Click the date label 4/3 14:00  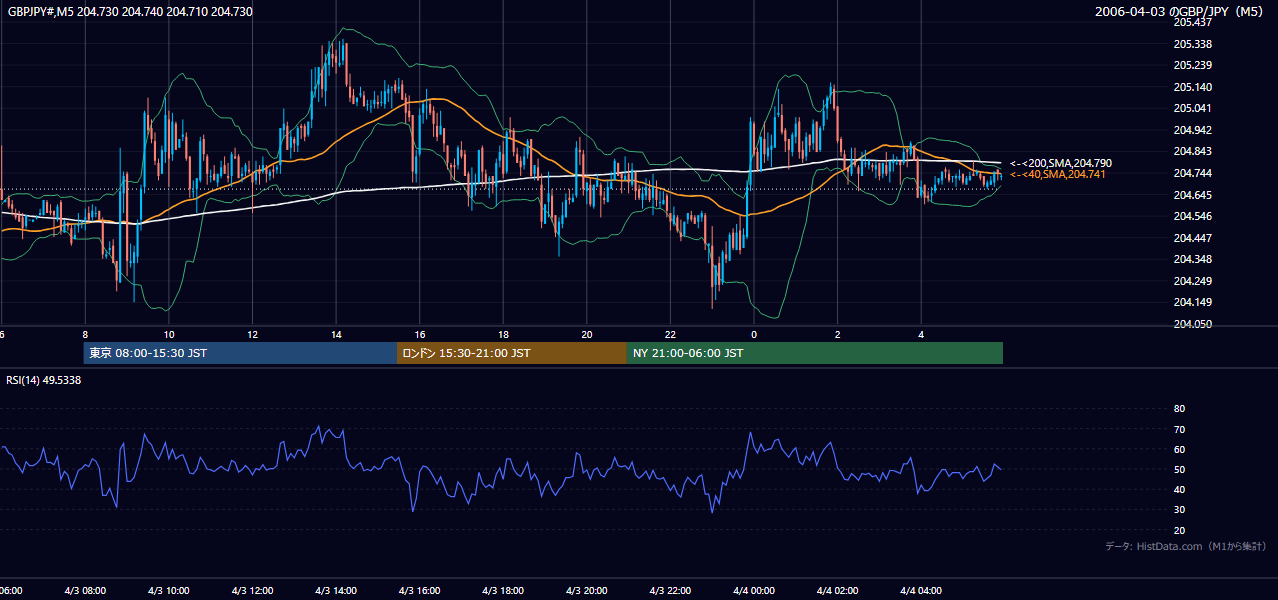336,591
